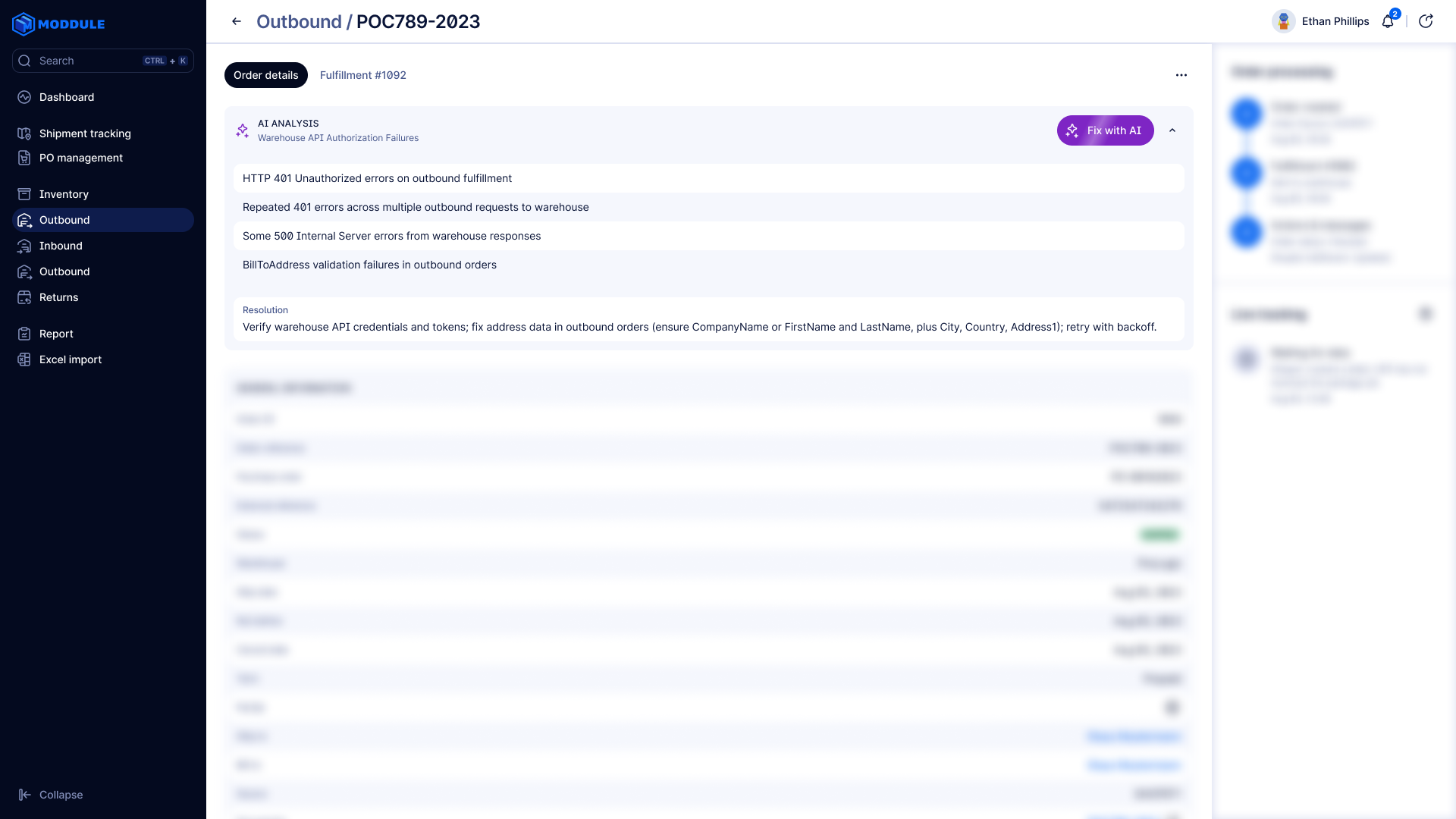Click the back arrow icon
This screenshot has height=819, width=1456.
tap(237, 21)
